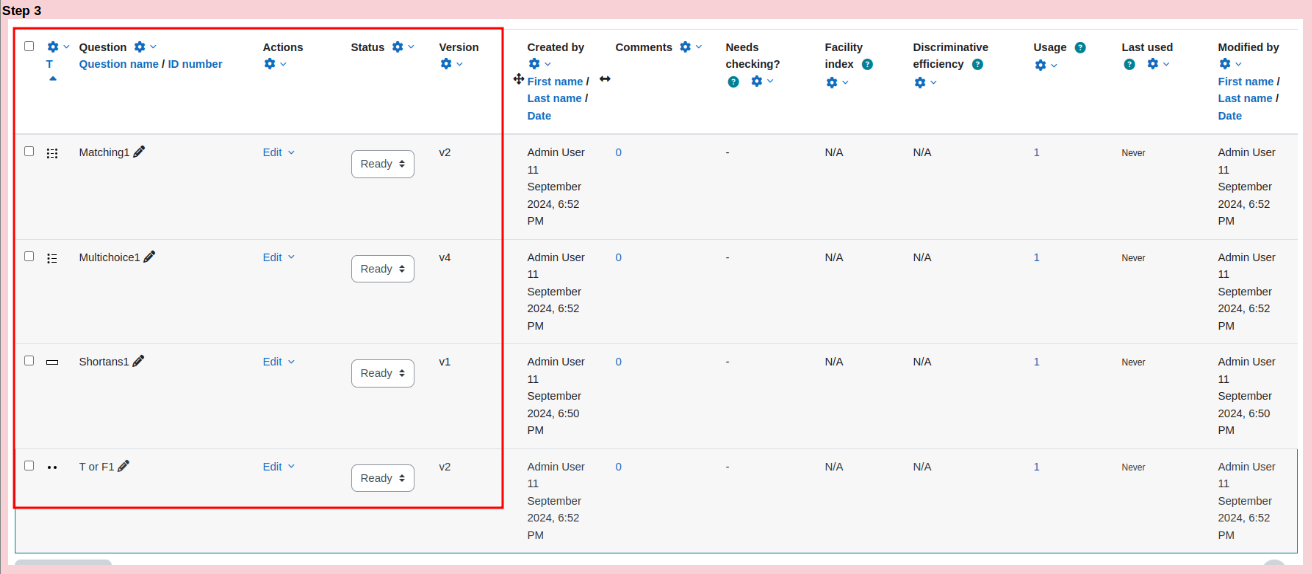Open the Ready status dropdown for Multichoice1

383,269
